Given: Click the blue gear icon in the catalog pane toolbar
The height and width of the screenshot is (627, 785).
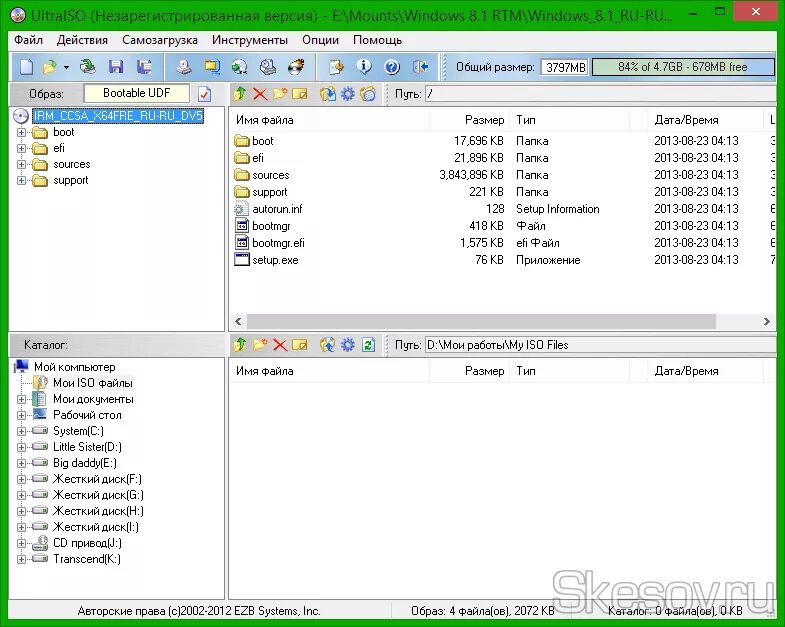Looking at the screenshot, I should [x=347, y=345].
